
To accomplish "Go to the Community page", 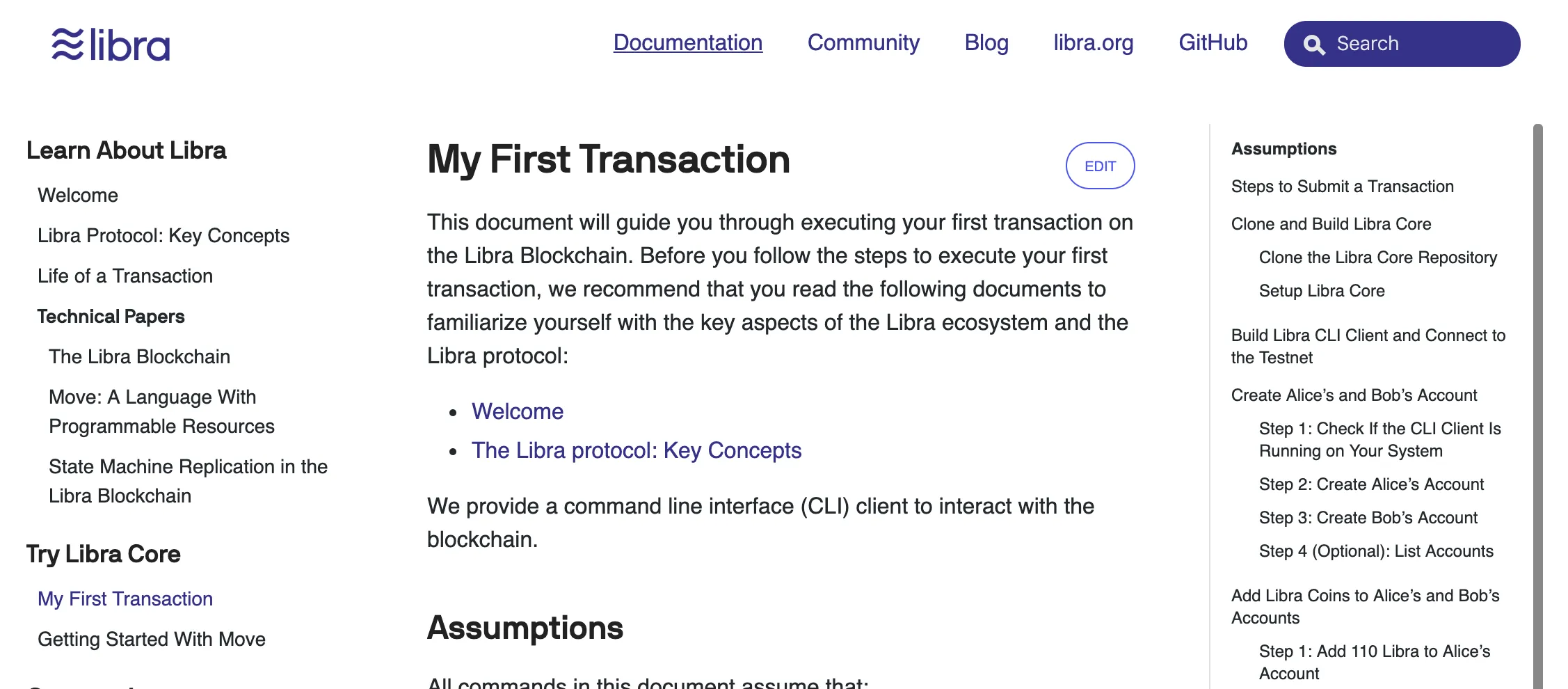I will [863, 42].
